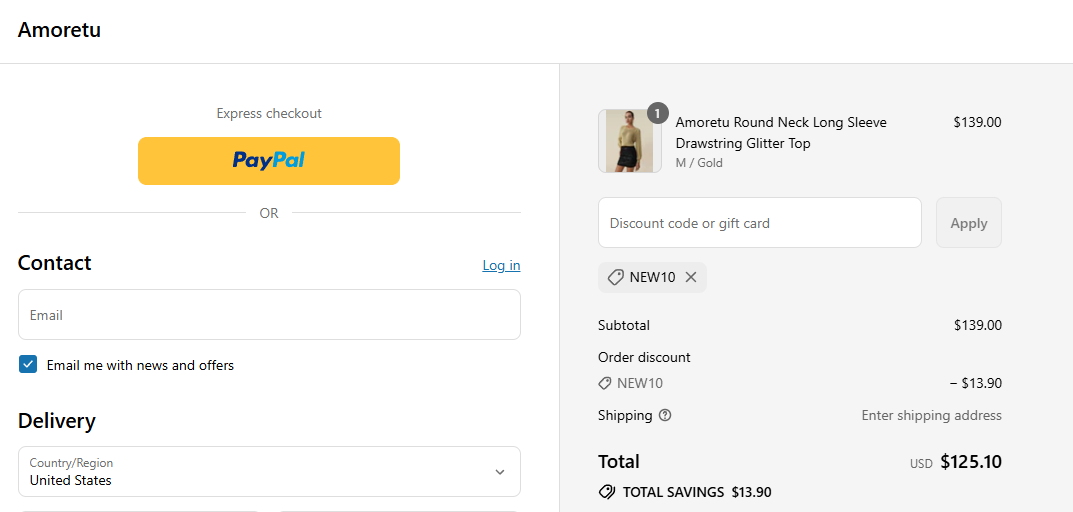
Task: Click the variant text M / Gold
Action: click(699, 163)
